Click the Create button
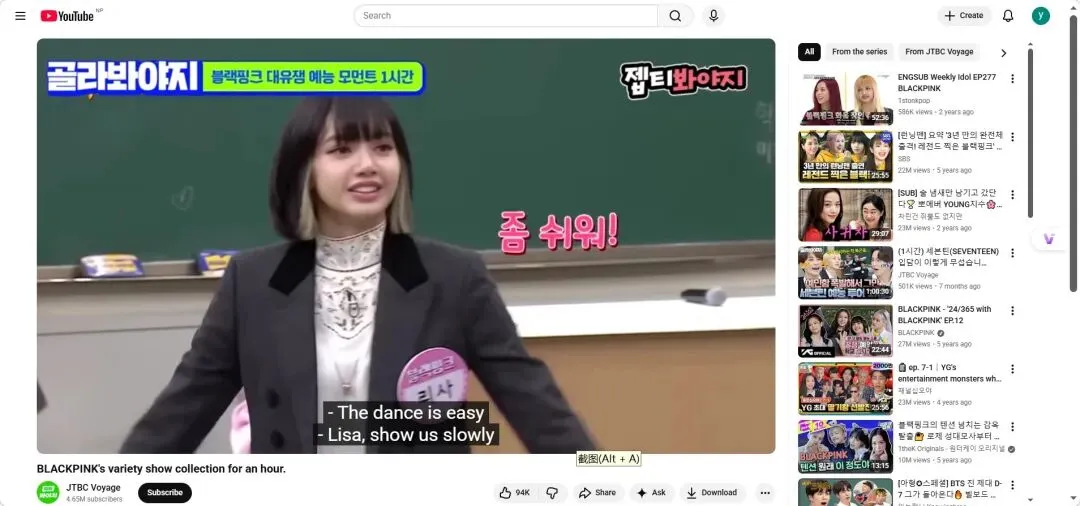Image resolution: width=1080 pixels, height=506 pixels. (964, 16)
